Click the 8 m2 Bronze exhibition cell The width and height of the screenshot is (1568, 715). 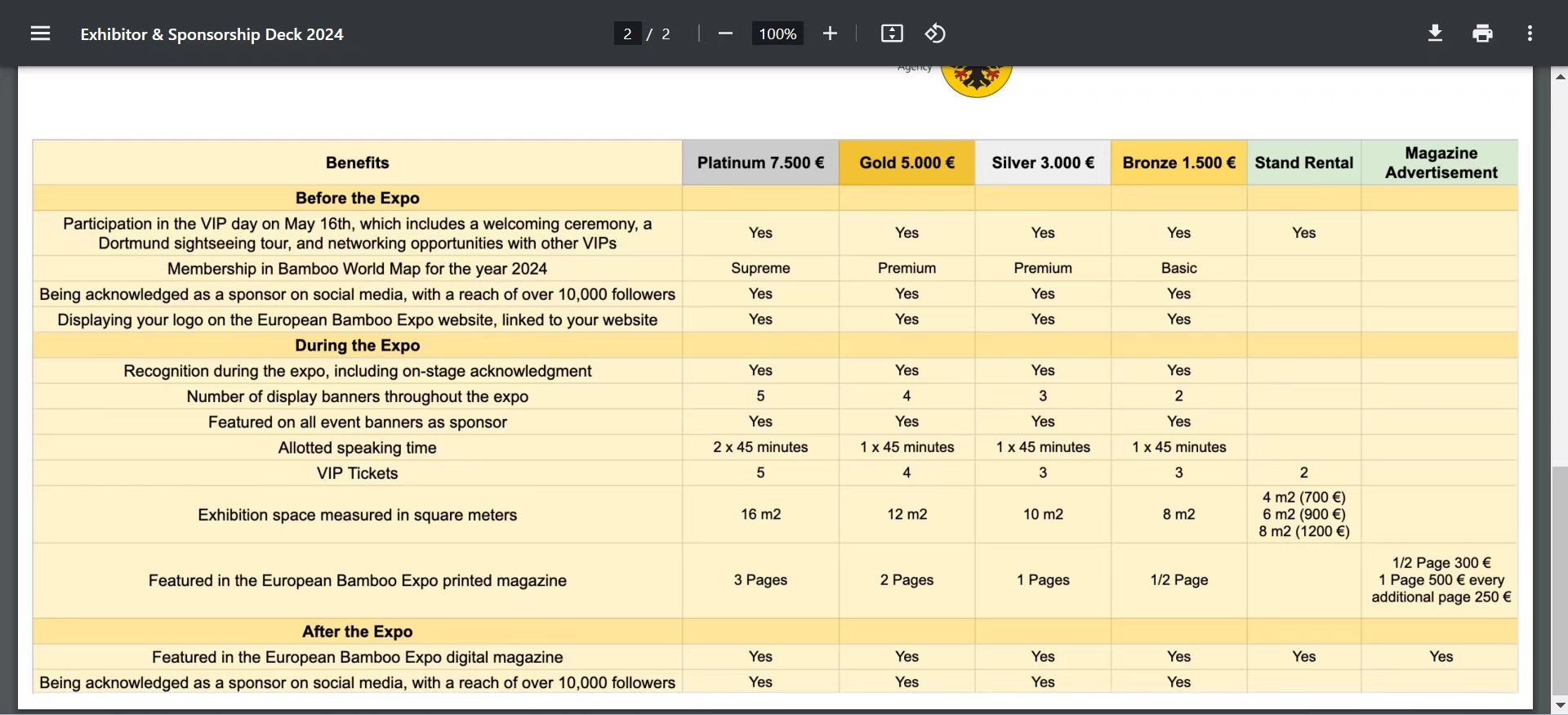pos(1178,514)
